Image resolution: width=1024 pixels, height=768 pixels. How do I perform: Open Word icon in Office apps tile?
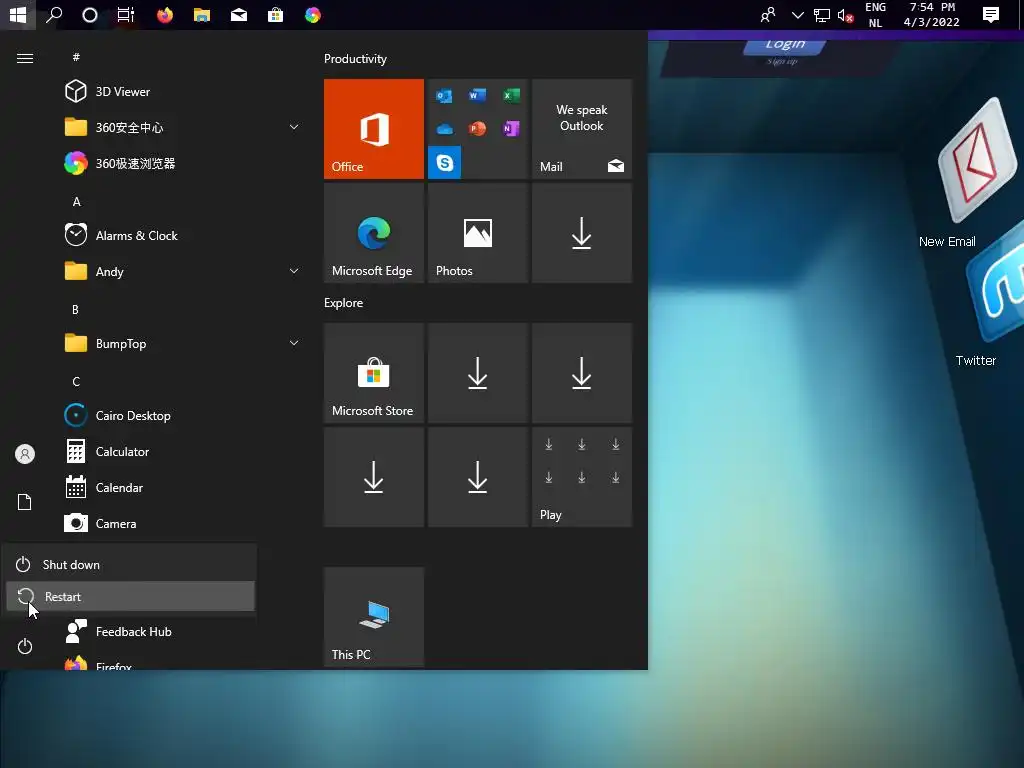[x=477, y=96]
